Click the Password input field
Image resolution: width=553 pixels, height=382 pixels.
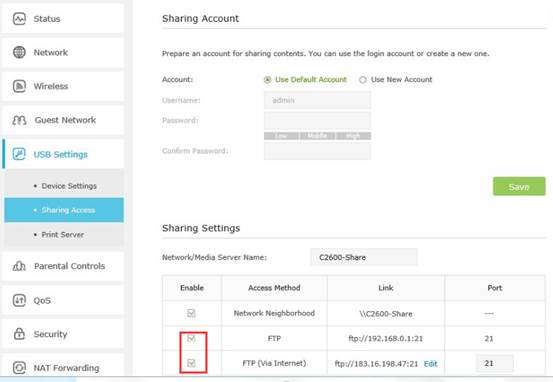click(317, 121)
